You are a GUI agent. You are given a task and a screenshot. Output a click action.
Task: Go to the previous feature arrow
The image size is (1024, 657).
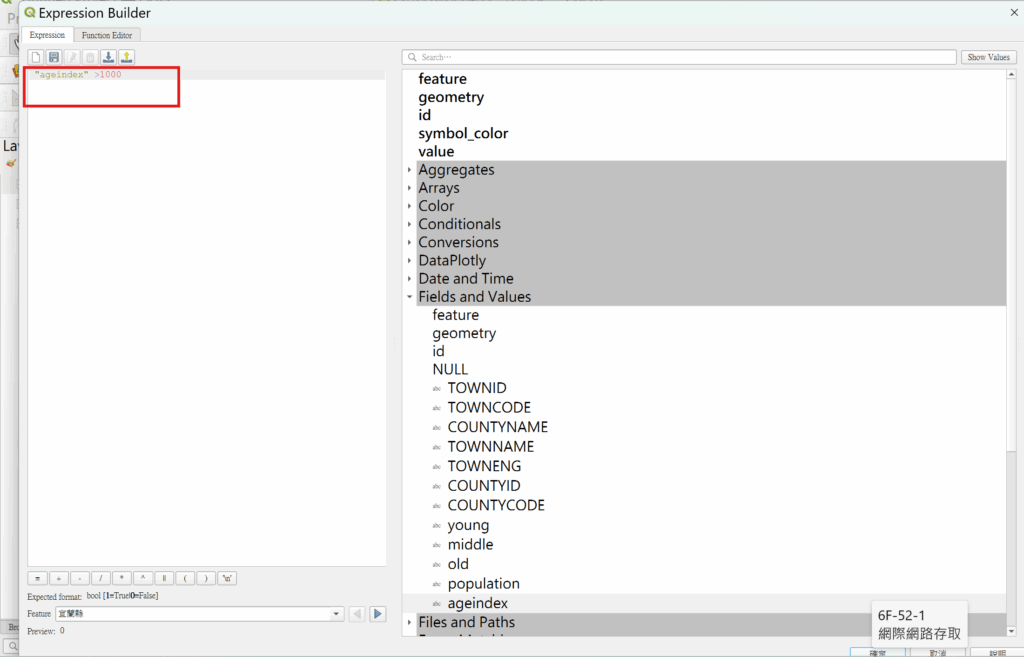(x=357, y=614)
